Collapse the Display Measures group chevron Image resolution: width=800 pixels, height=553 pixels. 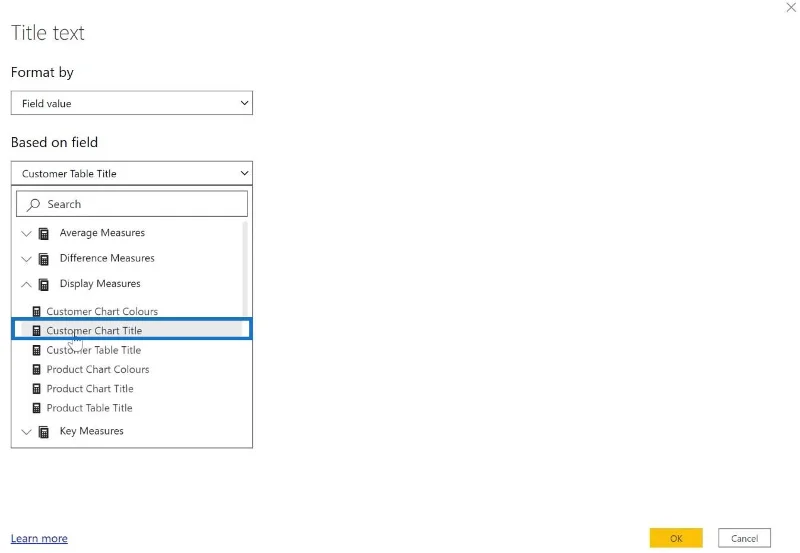[x=26, y=284]
